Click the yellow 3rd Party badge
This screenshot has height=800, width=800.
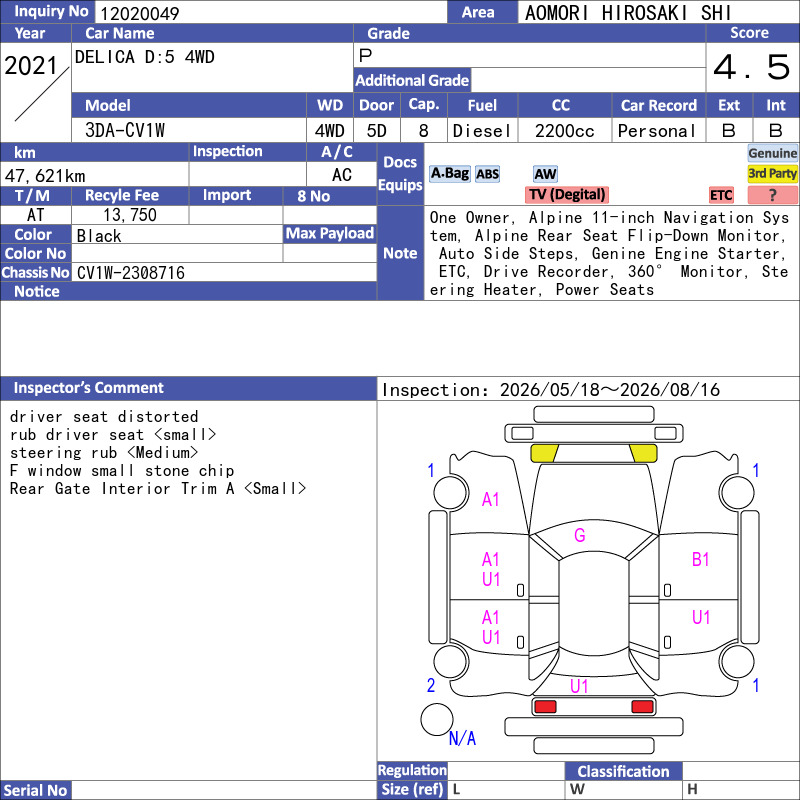[x=772, y=174]
